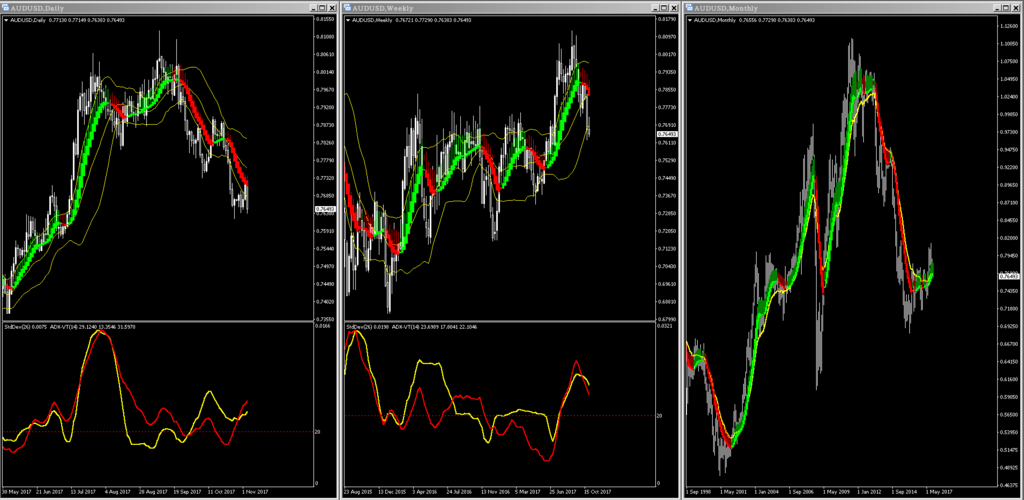Screen dimensions: 1024x500
Task: Click the '23 Aug 2015' date on Weekly axis
Action: [358, 492]
